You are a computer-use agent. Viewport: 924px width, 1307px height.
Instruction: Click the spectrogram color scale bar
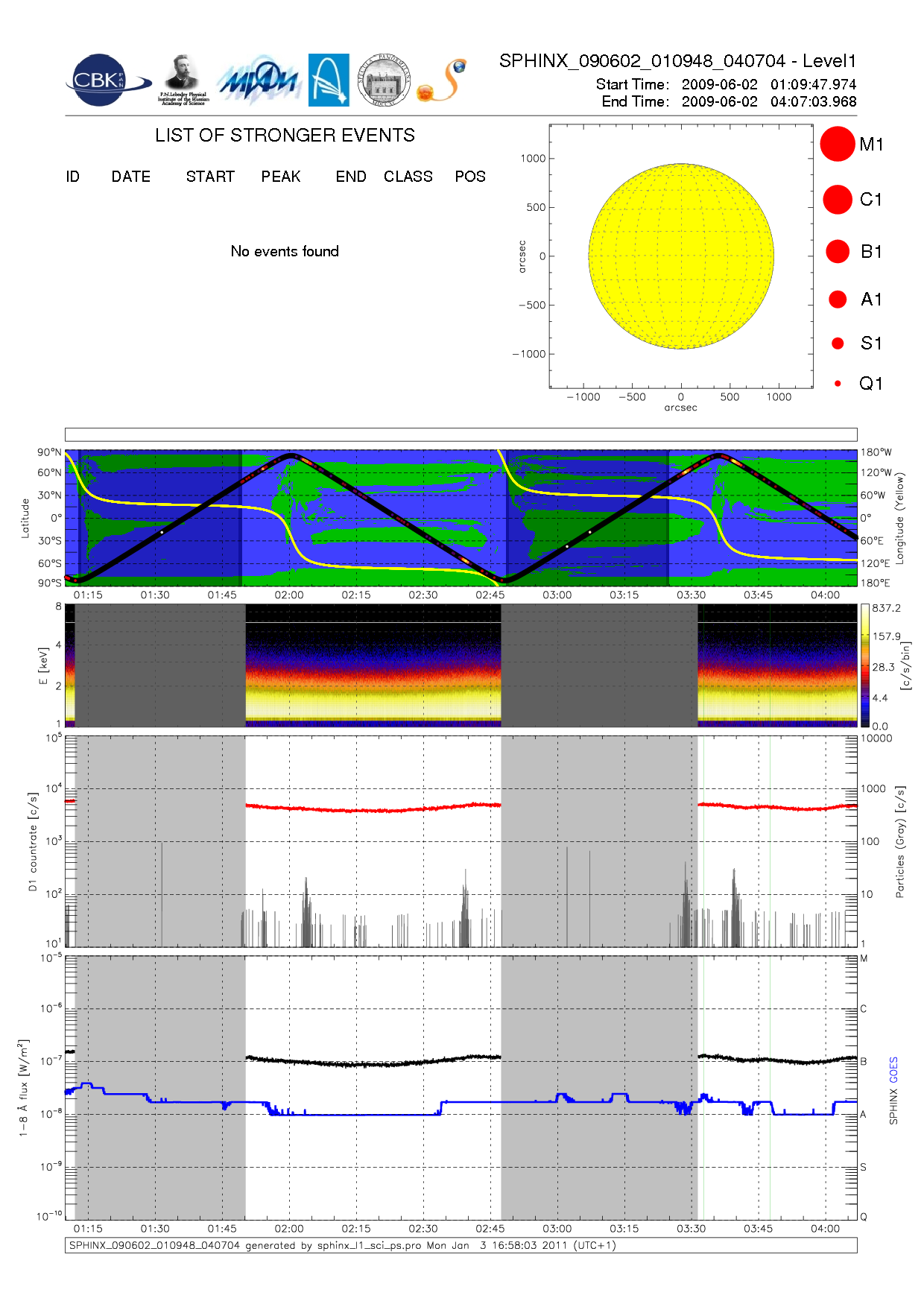pyautogui.click(x=864, y=665)
